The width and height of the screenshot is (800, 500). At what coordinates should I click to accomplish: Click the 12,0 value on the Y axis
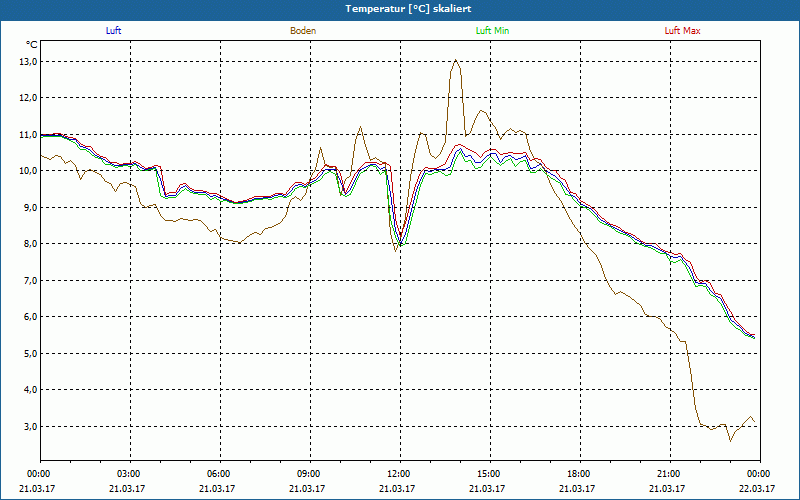coord(29,98)
